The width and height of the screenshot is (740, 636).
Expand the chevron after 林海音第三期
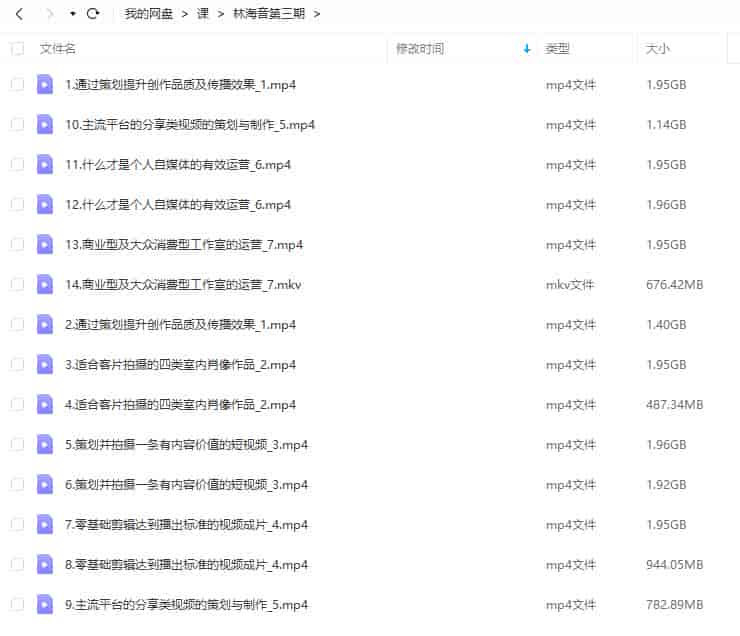pyautogui.click(x=317, y=15)
